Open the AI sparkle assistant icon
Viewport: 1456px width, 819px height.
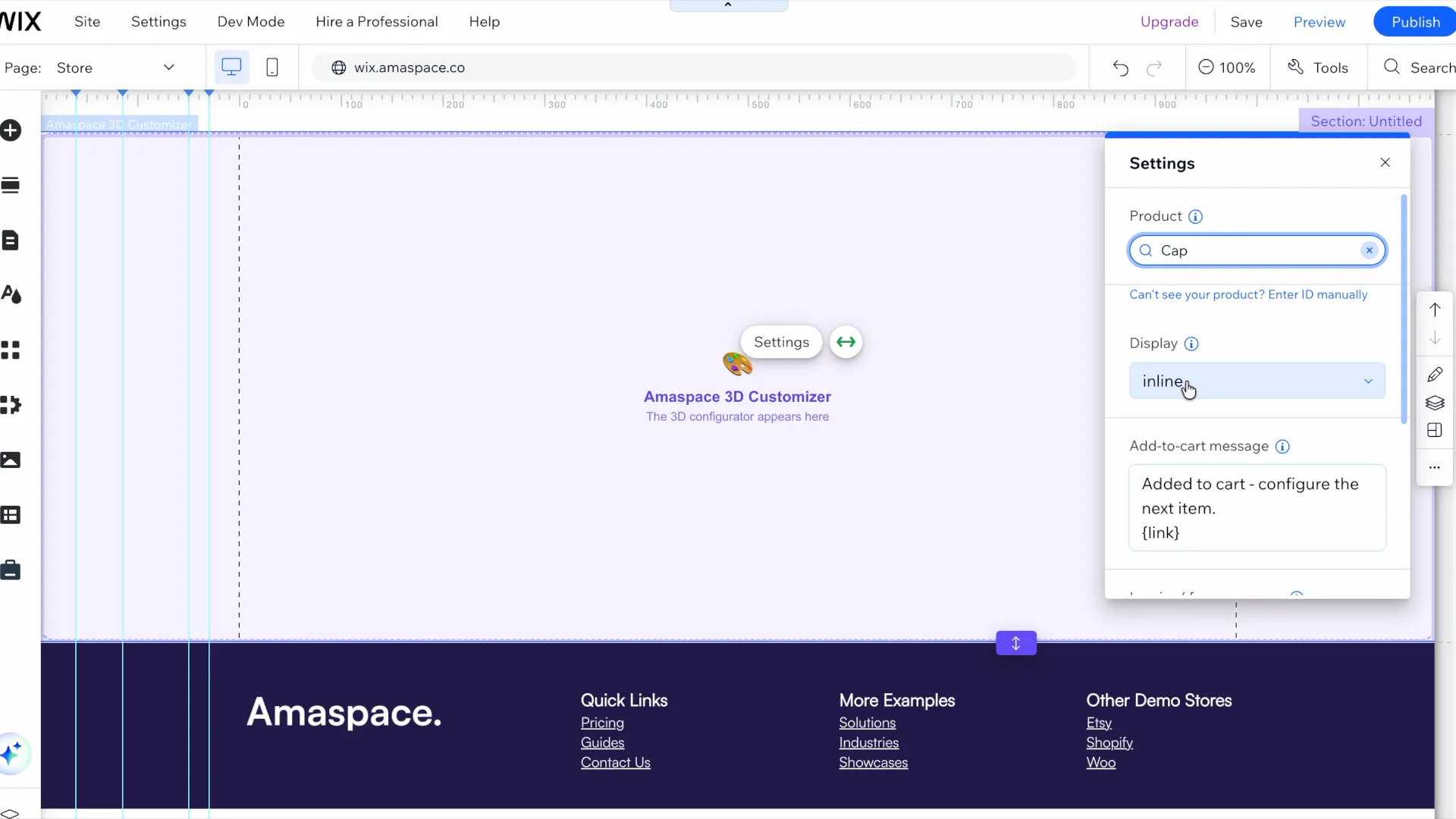point(12,754)
